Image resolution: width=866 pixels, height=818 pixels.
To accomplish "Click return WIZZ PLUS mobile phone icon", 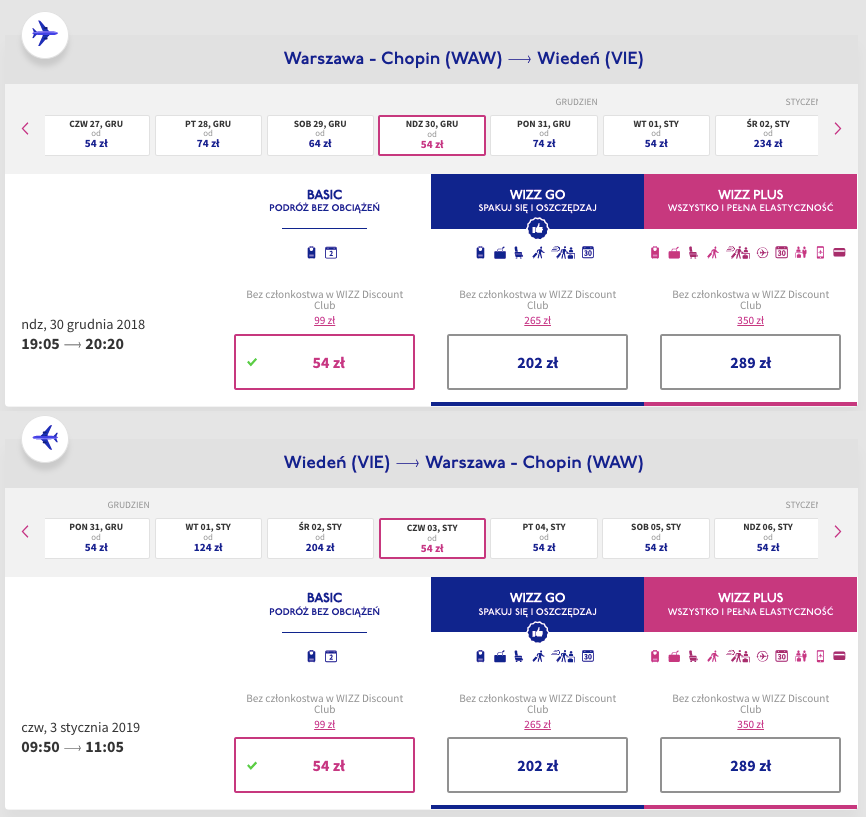I will pos(820,656).
